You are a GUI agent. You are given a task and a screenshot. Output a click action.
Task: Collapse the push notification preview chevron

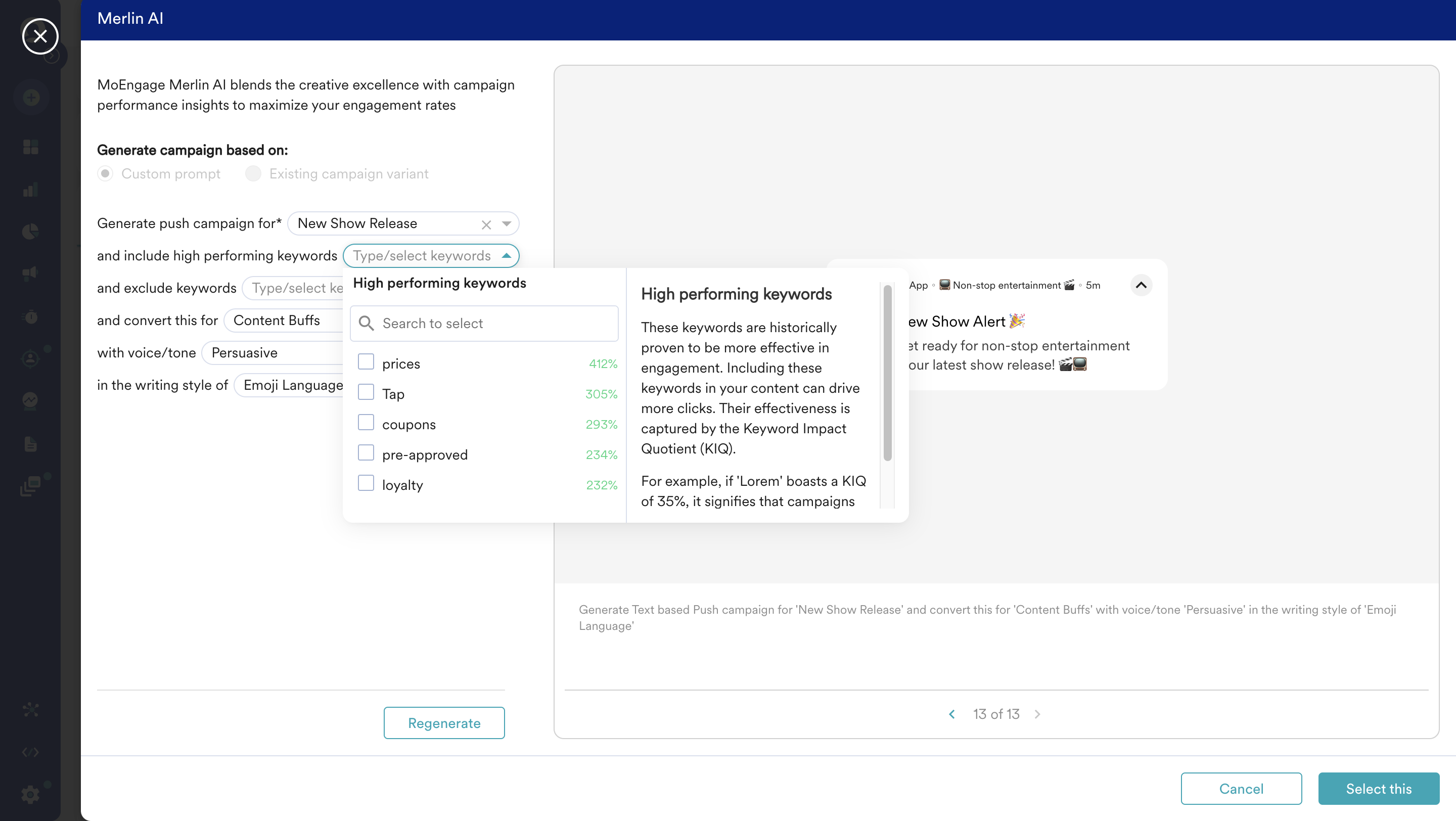(x=1141, y=285)
